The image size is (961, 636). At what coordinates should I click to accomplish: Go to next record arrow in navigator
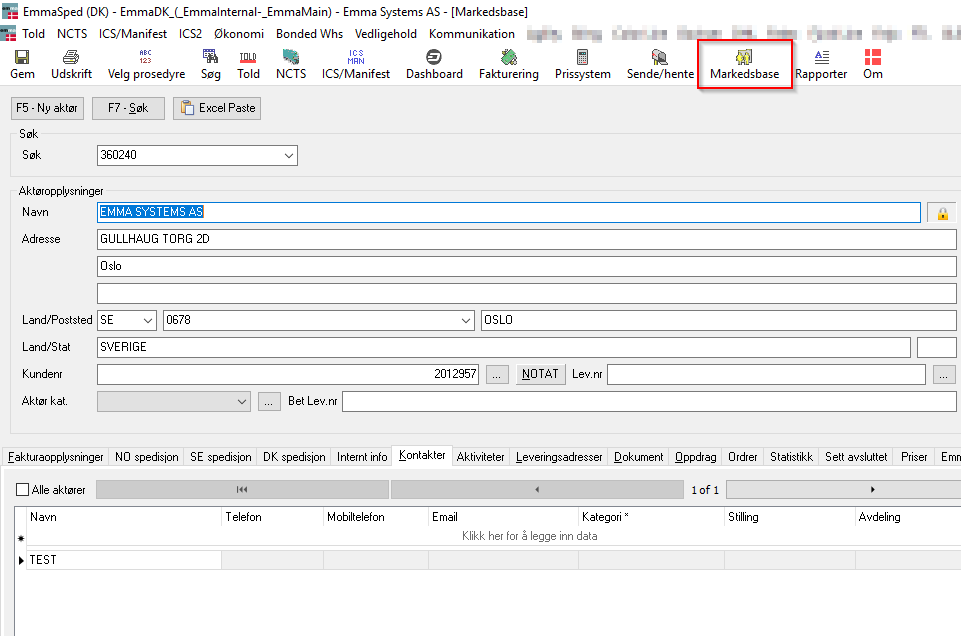873,490
